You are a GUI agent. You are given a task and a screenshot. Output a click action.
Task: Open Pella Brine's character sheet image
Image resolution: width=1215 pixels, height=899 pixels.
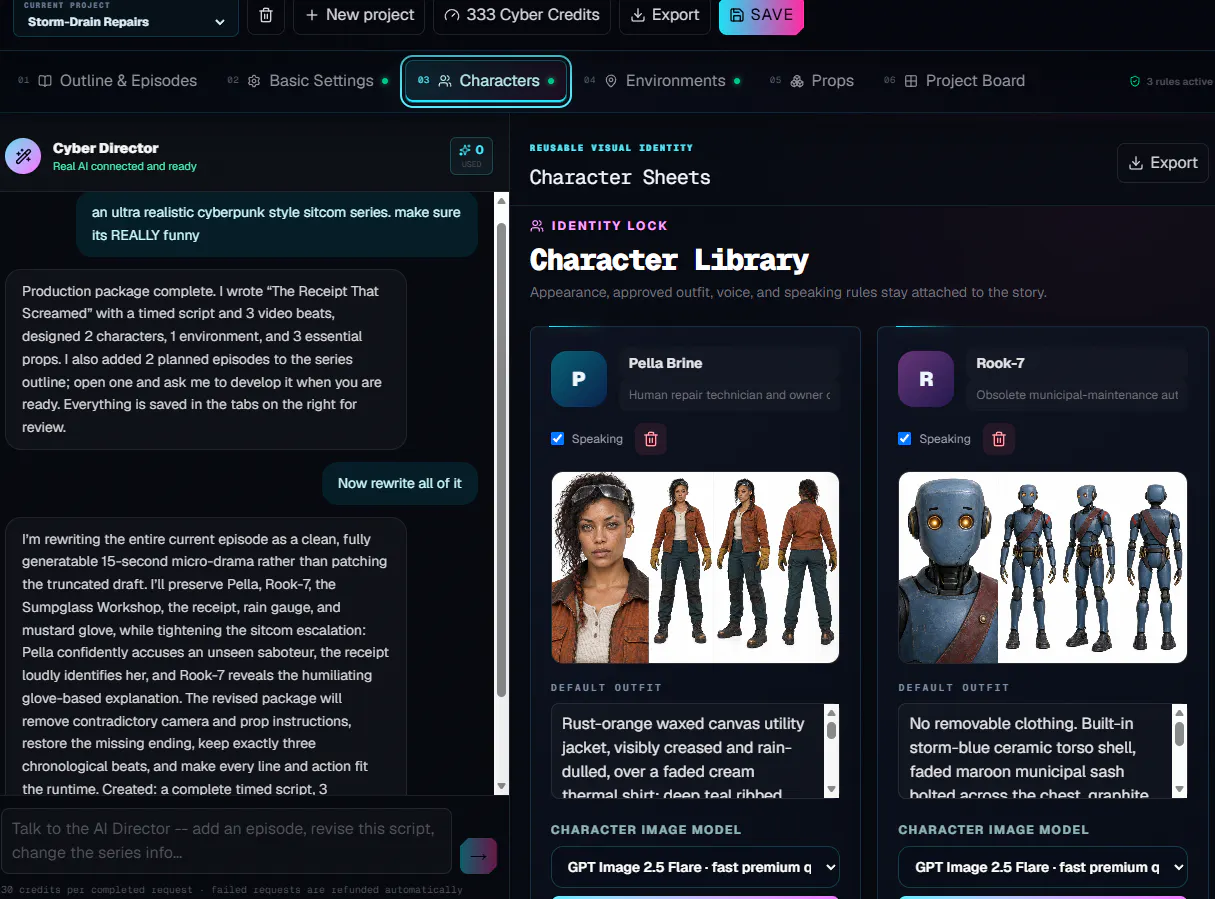pos(695,567)
